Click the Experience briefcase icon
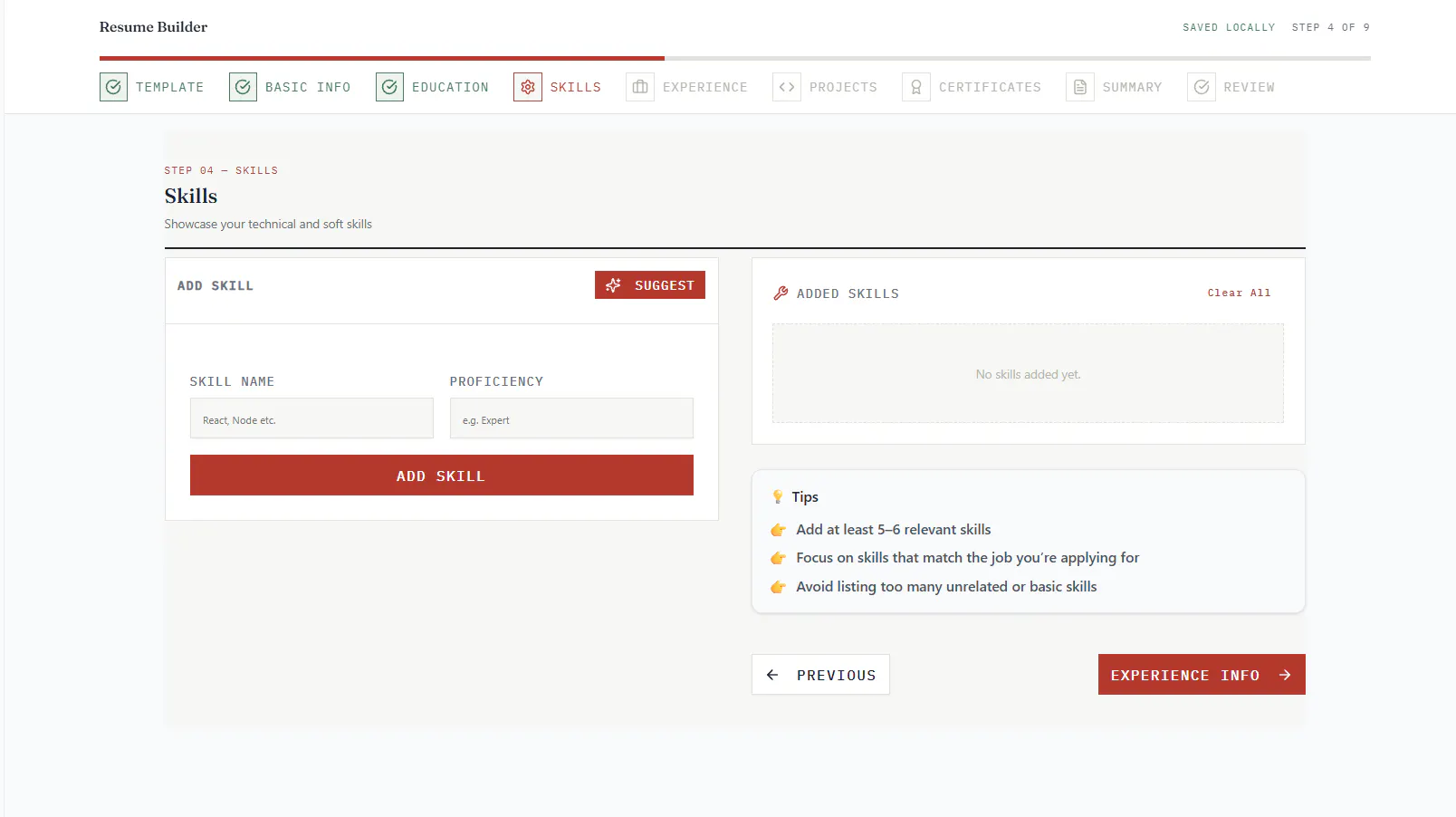Screen dimensions: 1456x817 [x=640, y=87]
